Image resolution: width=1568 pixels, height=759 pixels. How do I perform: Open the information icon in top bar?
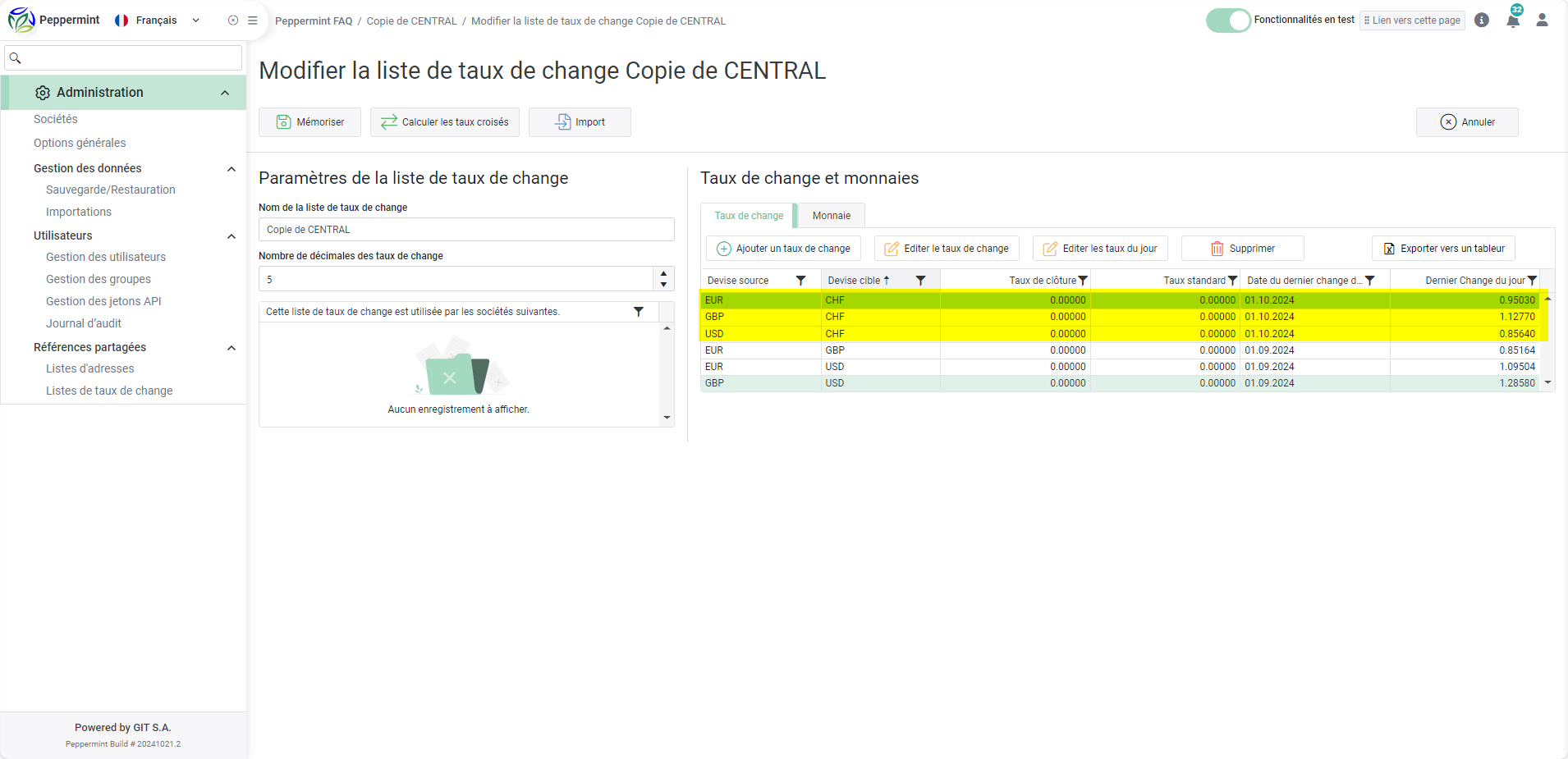tap(1482, 21)
